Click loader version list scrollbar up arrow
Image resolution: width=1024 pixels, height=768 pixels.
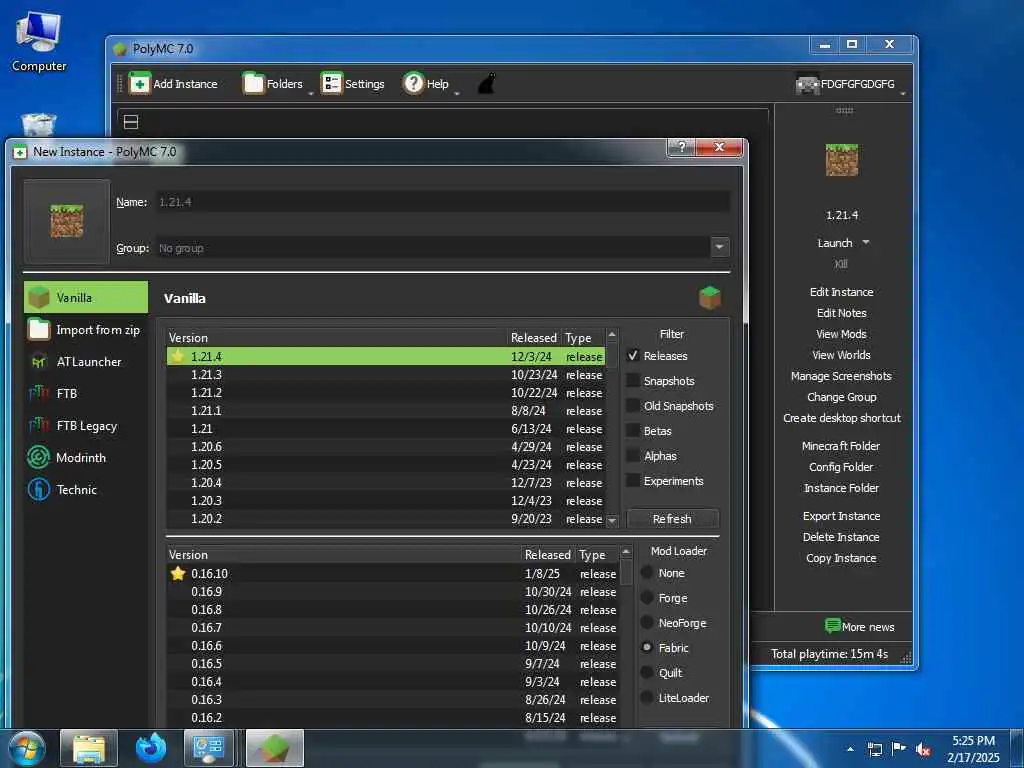(x=626, y=552)
